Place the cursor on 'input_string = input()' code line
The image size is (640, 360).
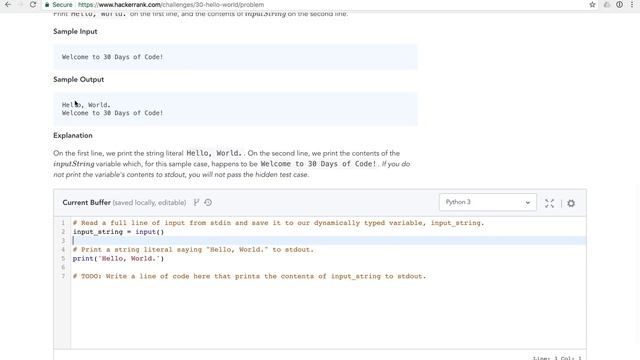118,232
